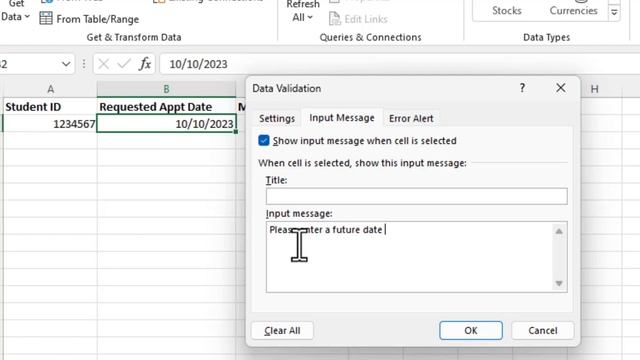This screenshot has height=360, width=640.
Task: Select column H header
Action: (x=594, y=89)
